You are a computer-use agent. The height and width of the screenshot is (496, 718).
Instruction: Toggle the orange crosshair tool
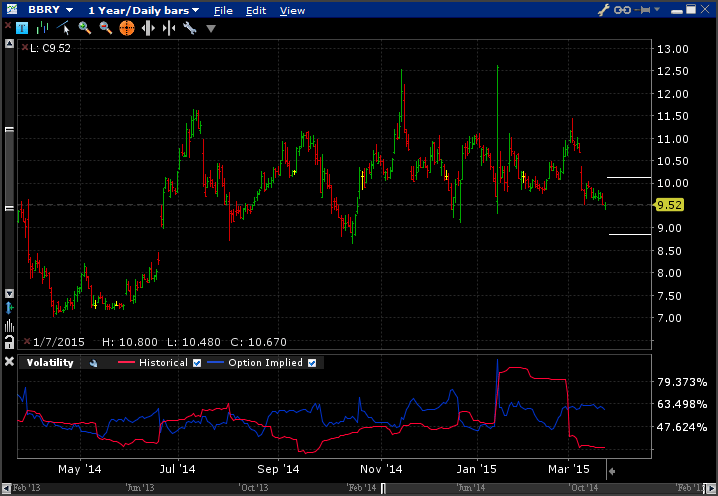pyautogui.click(x=127, y=28)
